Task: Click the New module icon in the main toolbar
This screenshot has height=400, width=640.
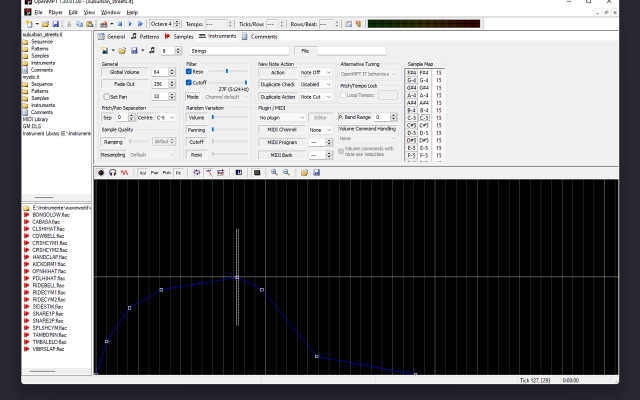Action: 29,24
